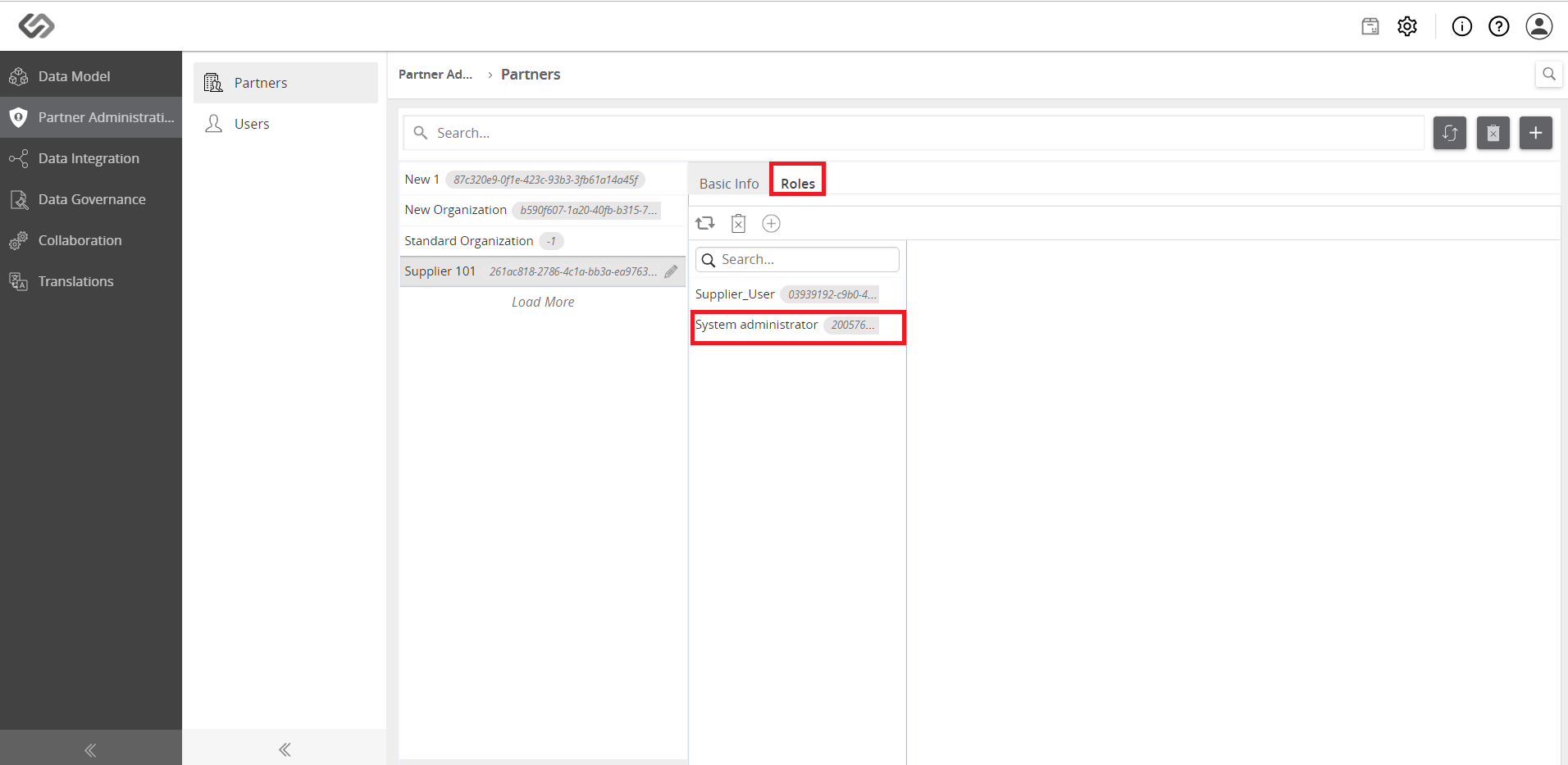Select the System administrator role
Image resolution: width=1568 pixels, height=765 pixels.
797,326
